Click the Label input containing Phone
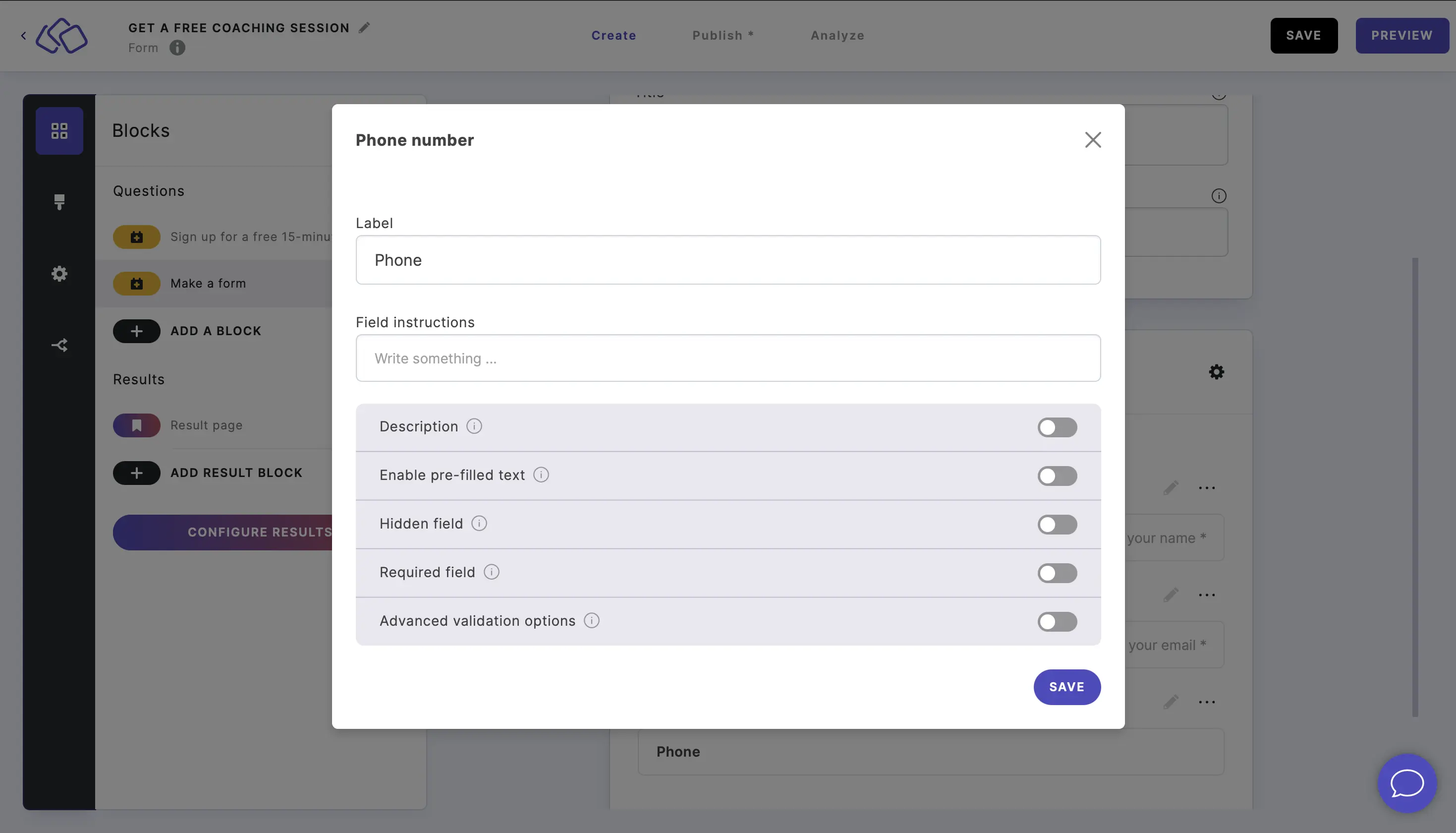 tap(728, 260)
